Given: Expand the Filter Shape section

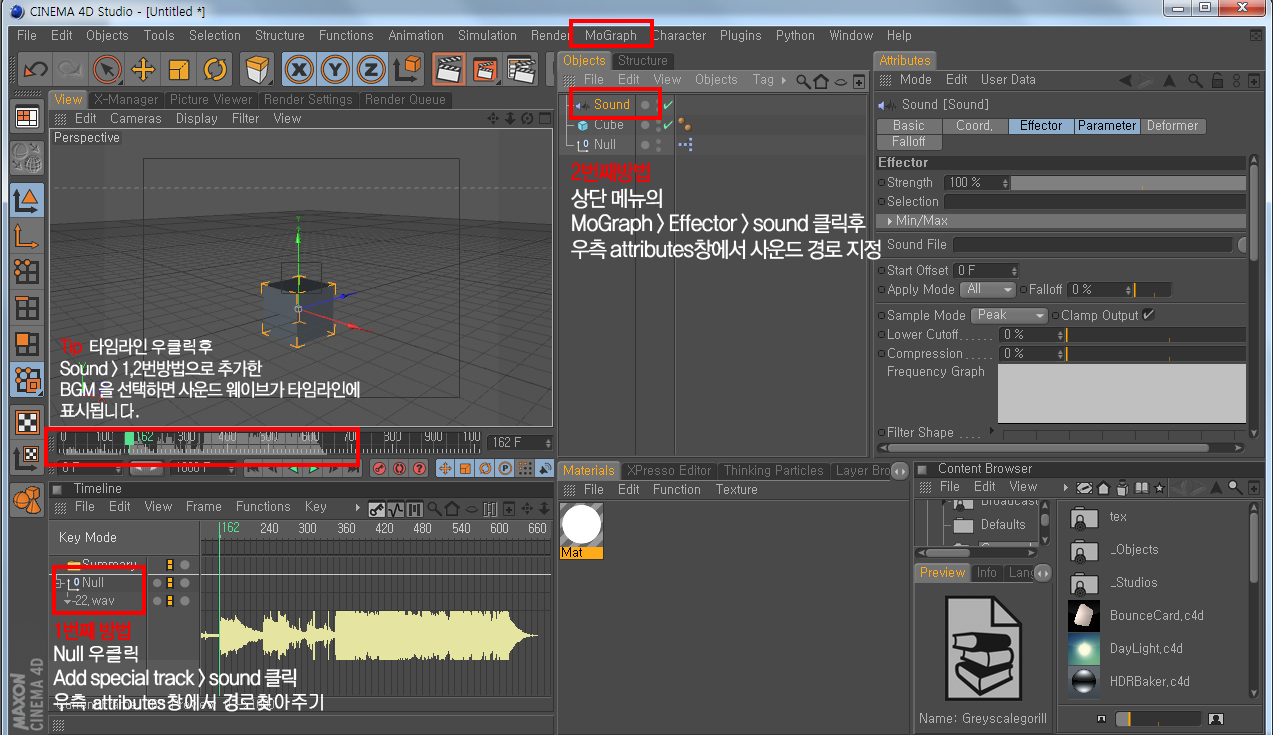Looking at the screenshot, I should pos(992,431).
